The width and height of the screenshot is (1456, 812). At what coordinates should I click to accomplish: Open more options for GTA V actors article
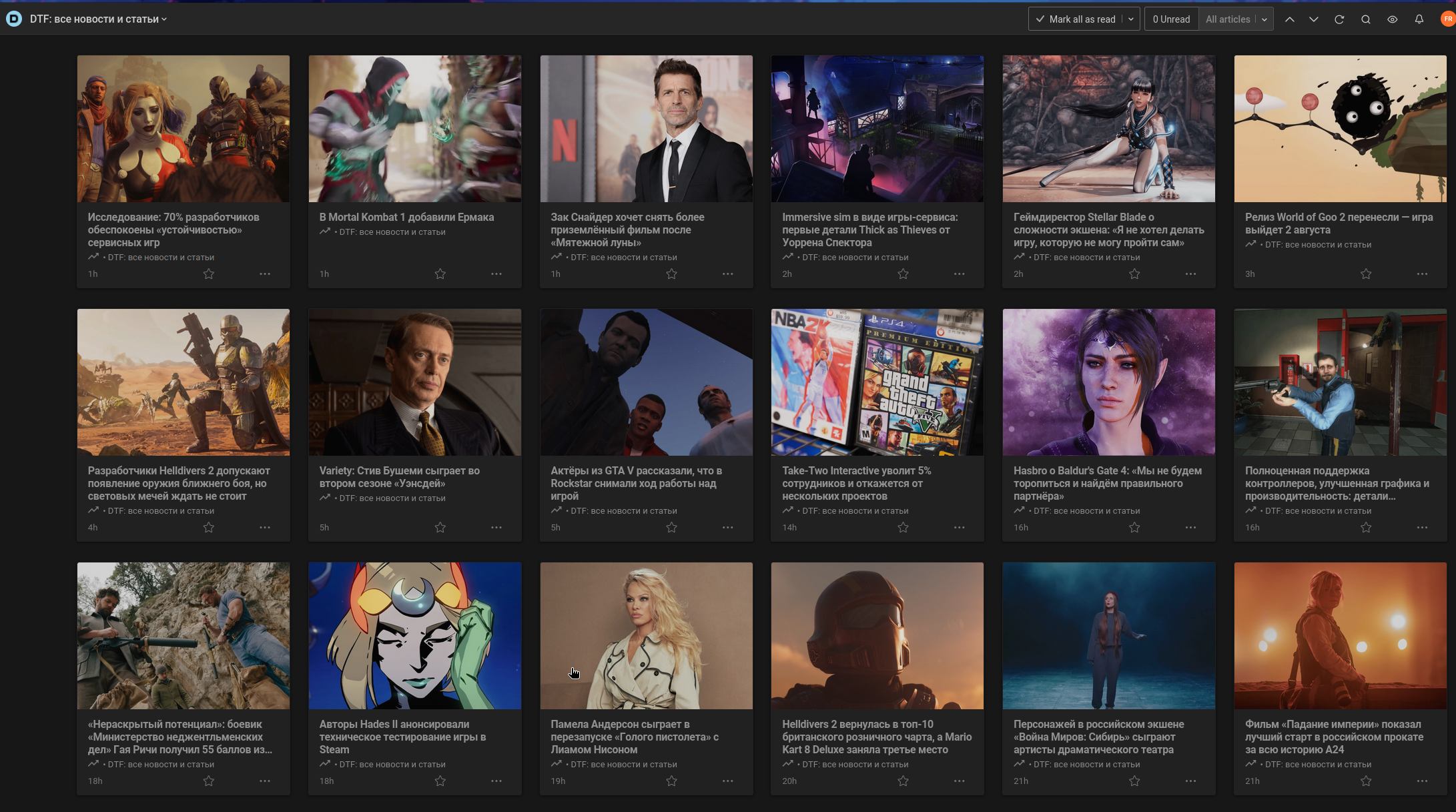coord(728,528)
